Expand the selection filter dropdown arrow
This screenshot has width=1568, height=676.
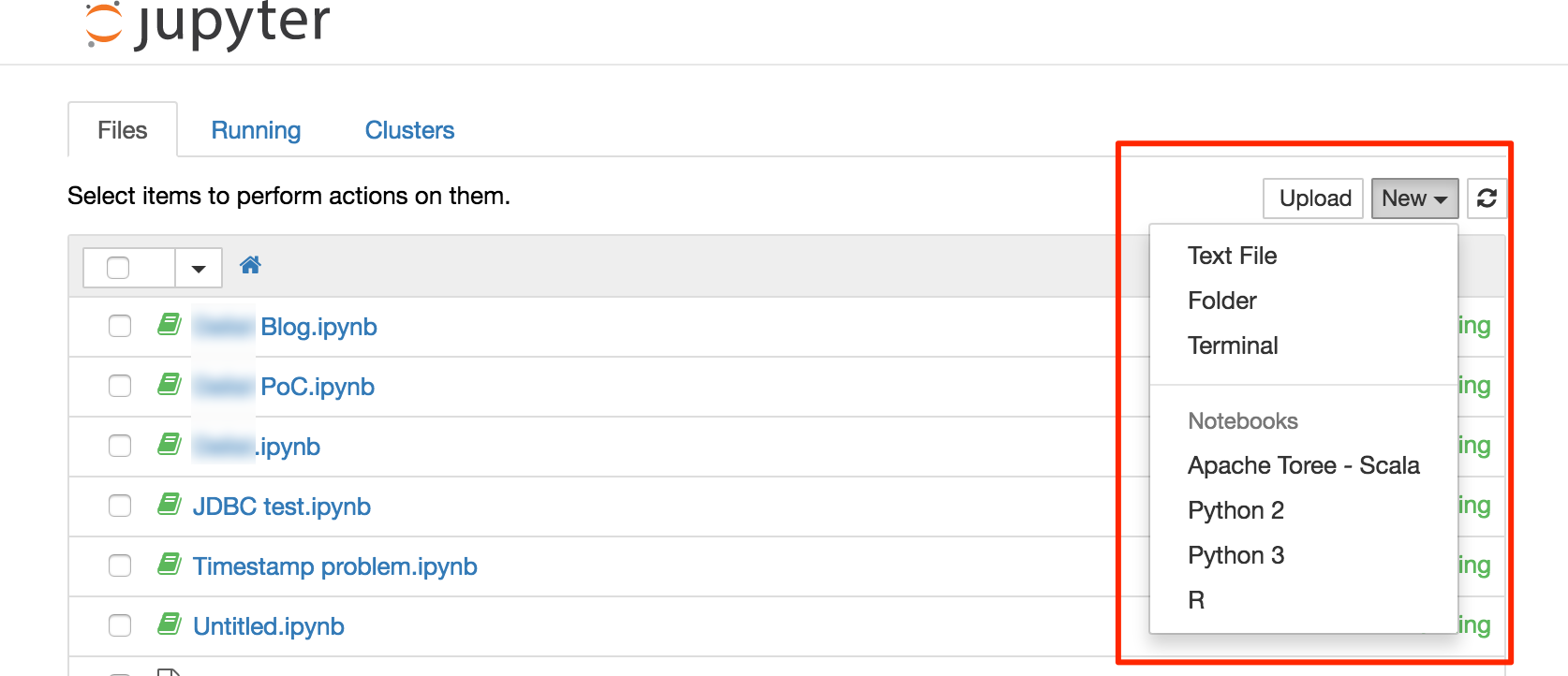pyautogui.click(x=199, y=269)
